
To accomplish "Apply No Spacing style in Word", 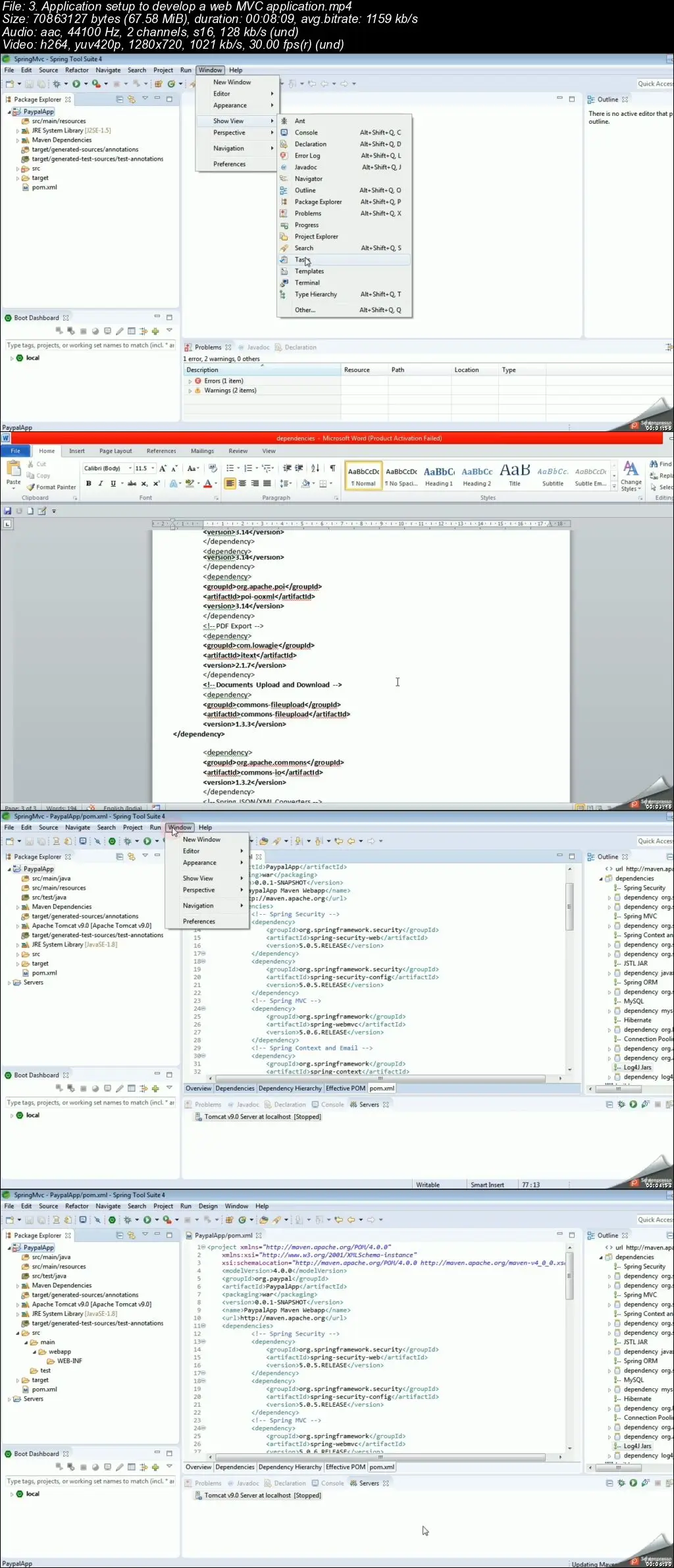I will pyautogui.click(x=402, y=476).
